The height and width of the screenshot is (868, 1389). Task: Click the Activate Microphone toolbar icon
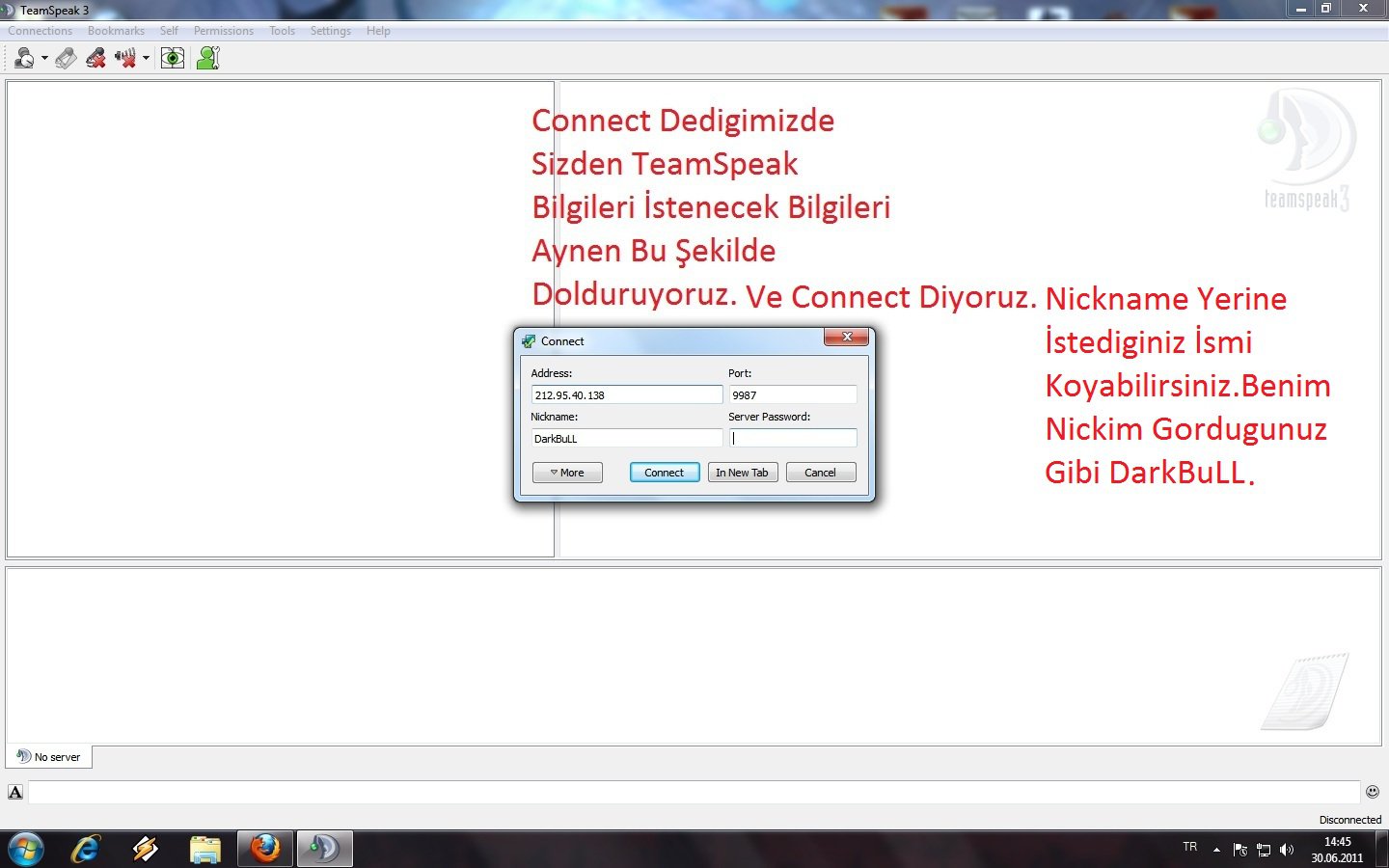[x=66, y=59]
